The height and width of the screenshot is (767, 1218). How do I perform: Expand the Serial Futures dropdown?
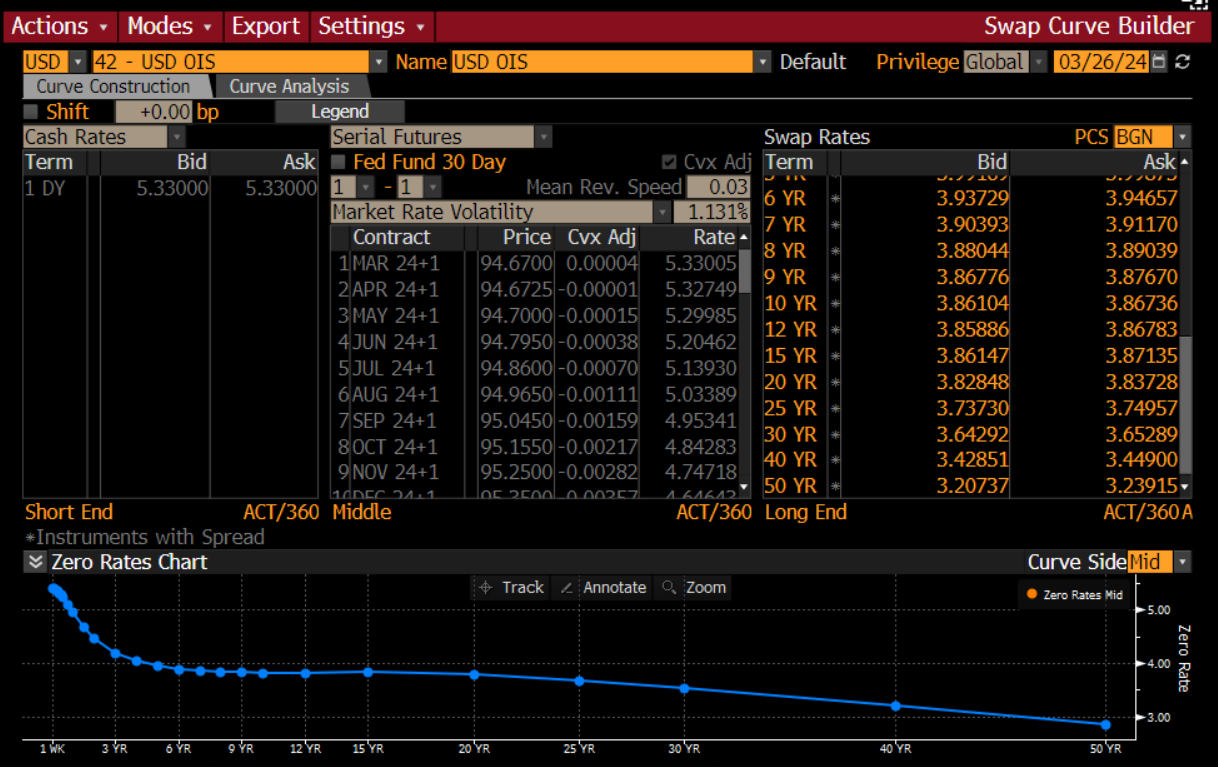coord(543,137)
